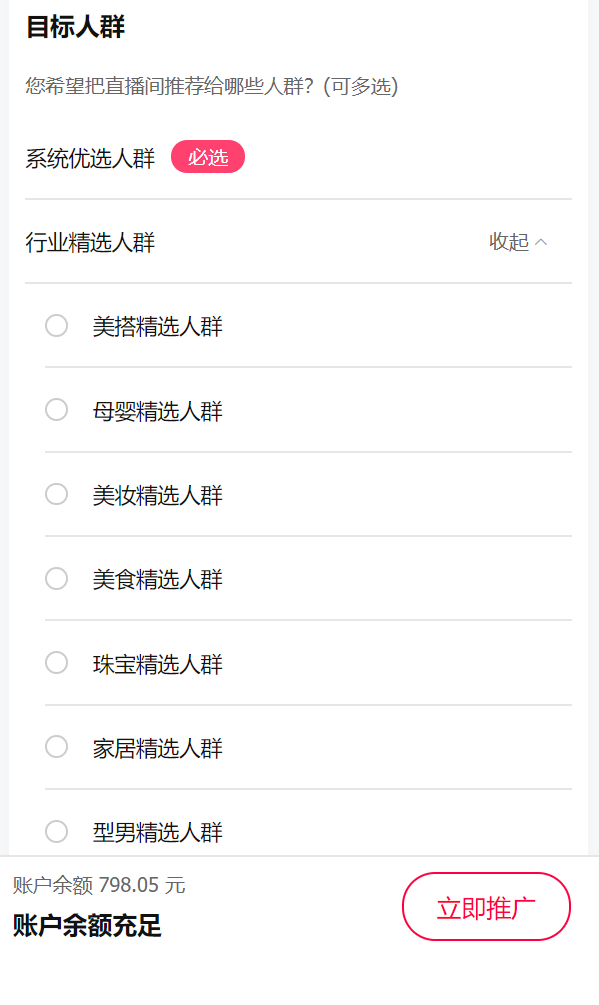
Task: Select the 珠宝精选人群 radio button
Action: (56, 662)
